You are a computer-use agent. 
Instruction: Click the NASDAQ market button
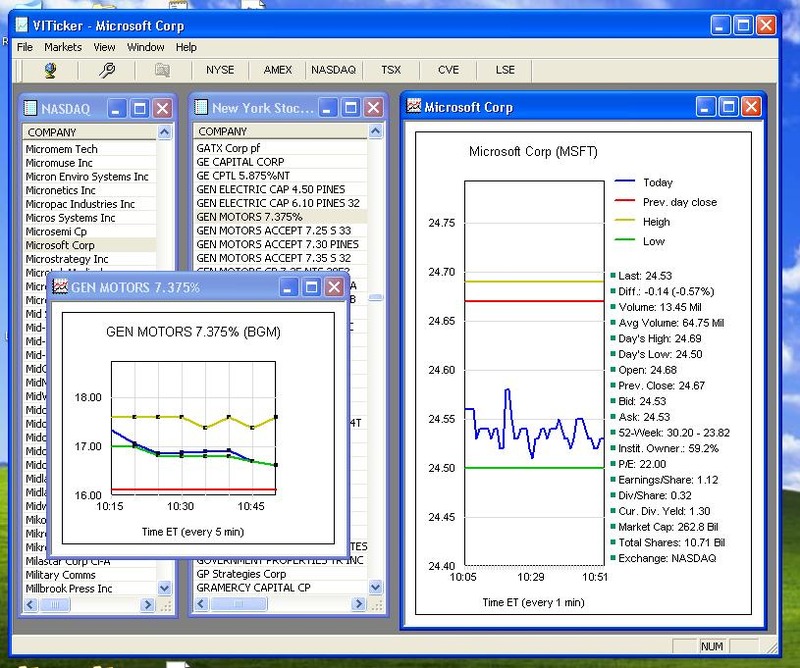pyautogui.click(x=333, y=69)
